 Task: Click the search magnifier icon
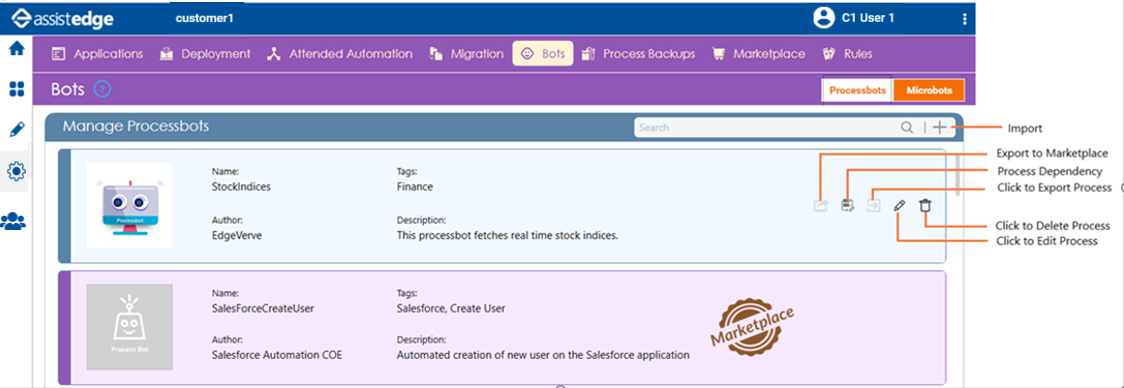pyautogui.click(x=907, y=128)
